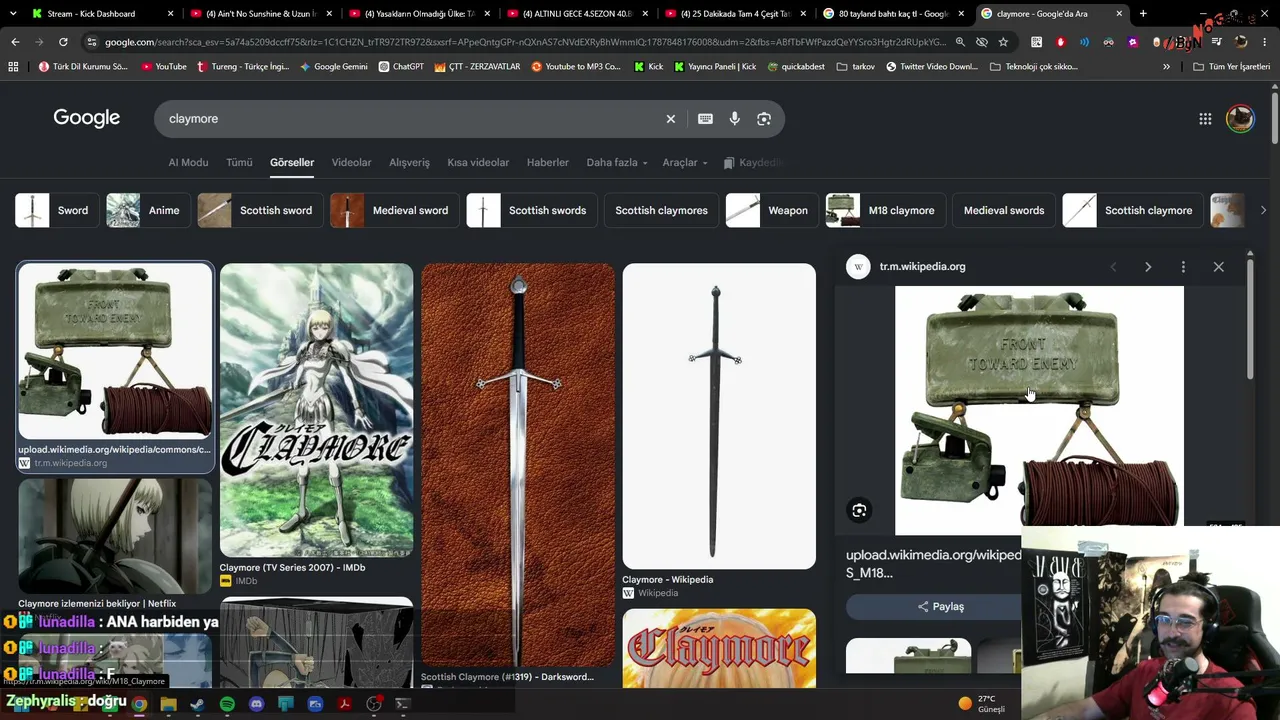Grab the preview panel scrollbar thumb
The image size is (1280, 720).
(1250, 320)
